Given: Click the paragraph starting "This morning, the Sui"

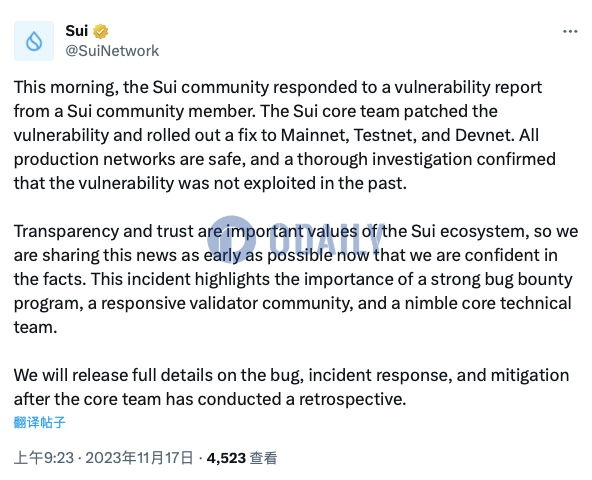Looking at the screenshot, I should 285,135.
